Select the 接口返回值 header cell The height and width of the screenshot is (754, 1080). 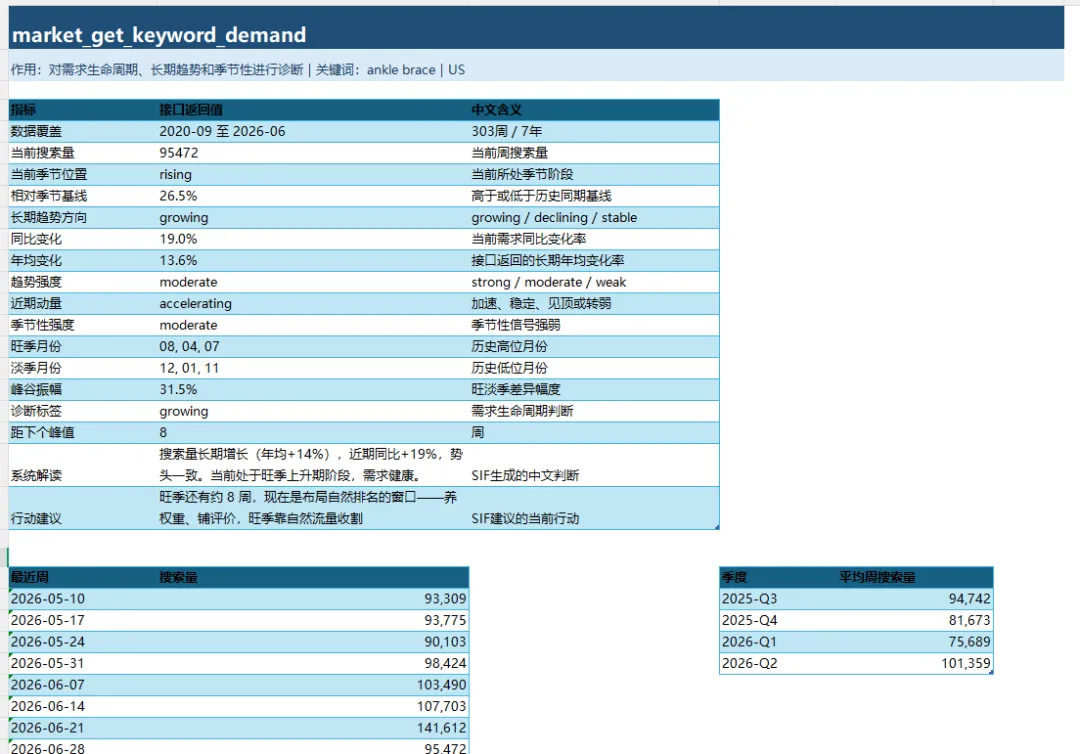coord(313,109)
